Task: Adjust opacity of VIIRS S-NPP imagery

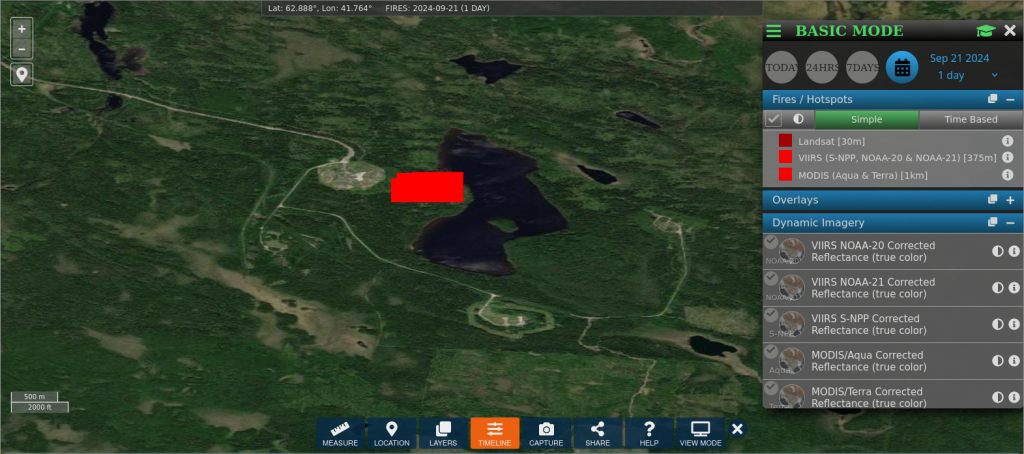Action: tap(997, 324)
